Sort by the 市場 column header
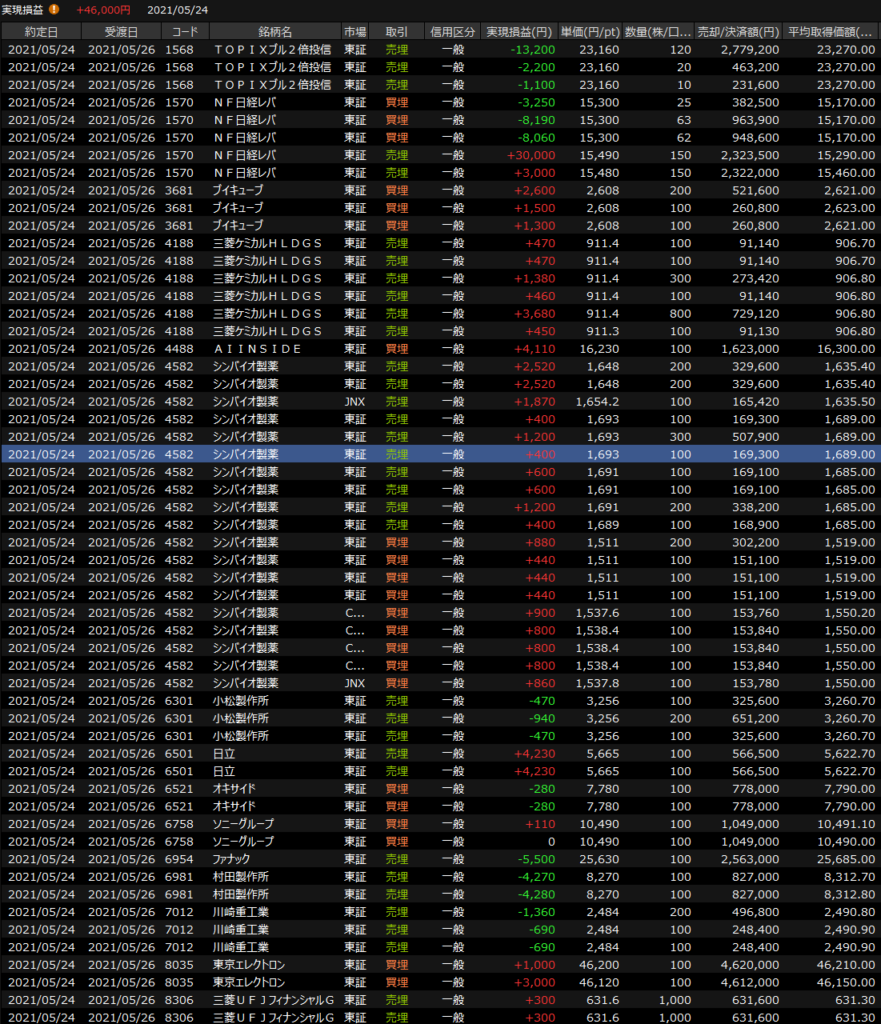The width and height of the screenshot is (881, 1024). pyautogui.click(x=354, y=30)
